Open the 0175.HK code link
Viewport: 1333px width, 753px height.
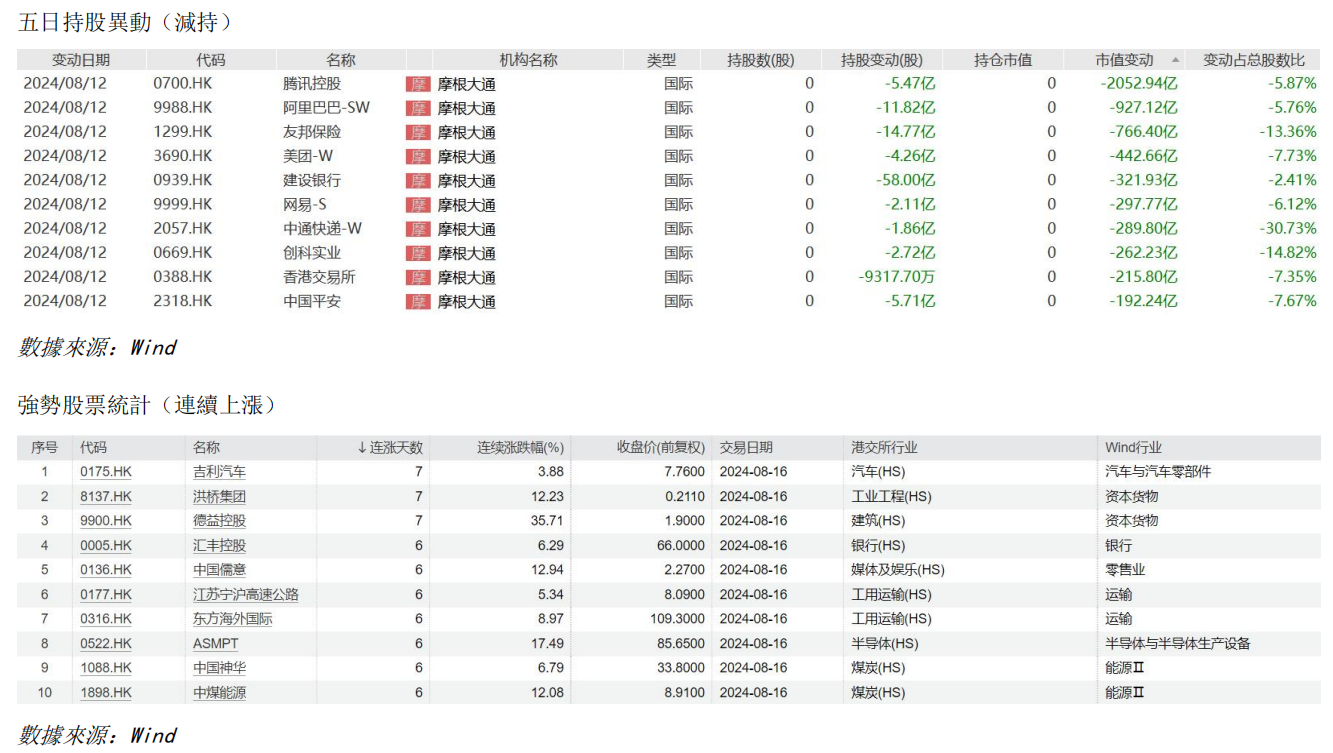pyautogui.click(x=106, y=472)
